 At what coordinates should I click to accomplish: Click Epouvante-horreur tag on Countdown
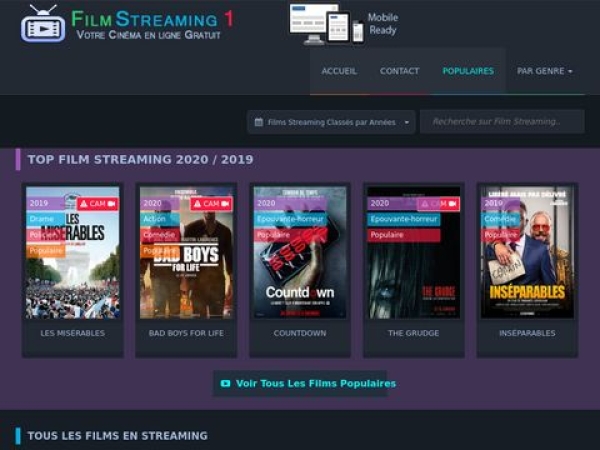pyautogui.click(x=290, y=219)
